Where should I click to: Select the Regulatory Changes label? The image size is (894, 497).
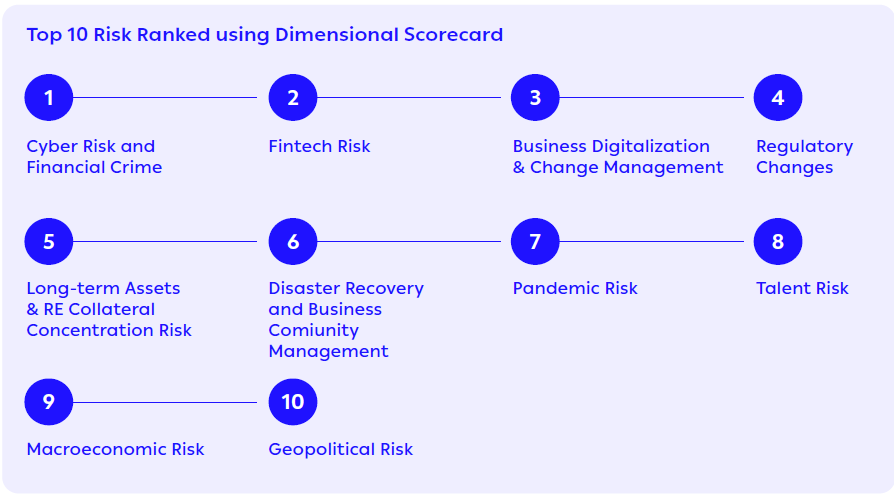(x=804, y=157)
